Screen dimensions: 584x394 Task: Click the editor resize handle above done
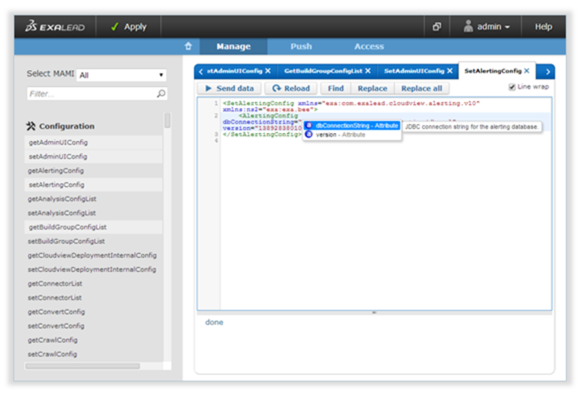click(374, 312)
